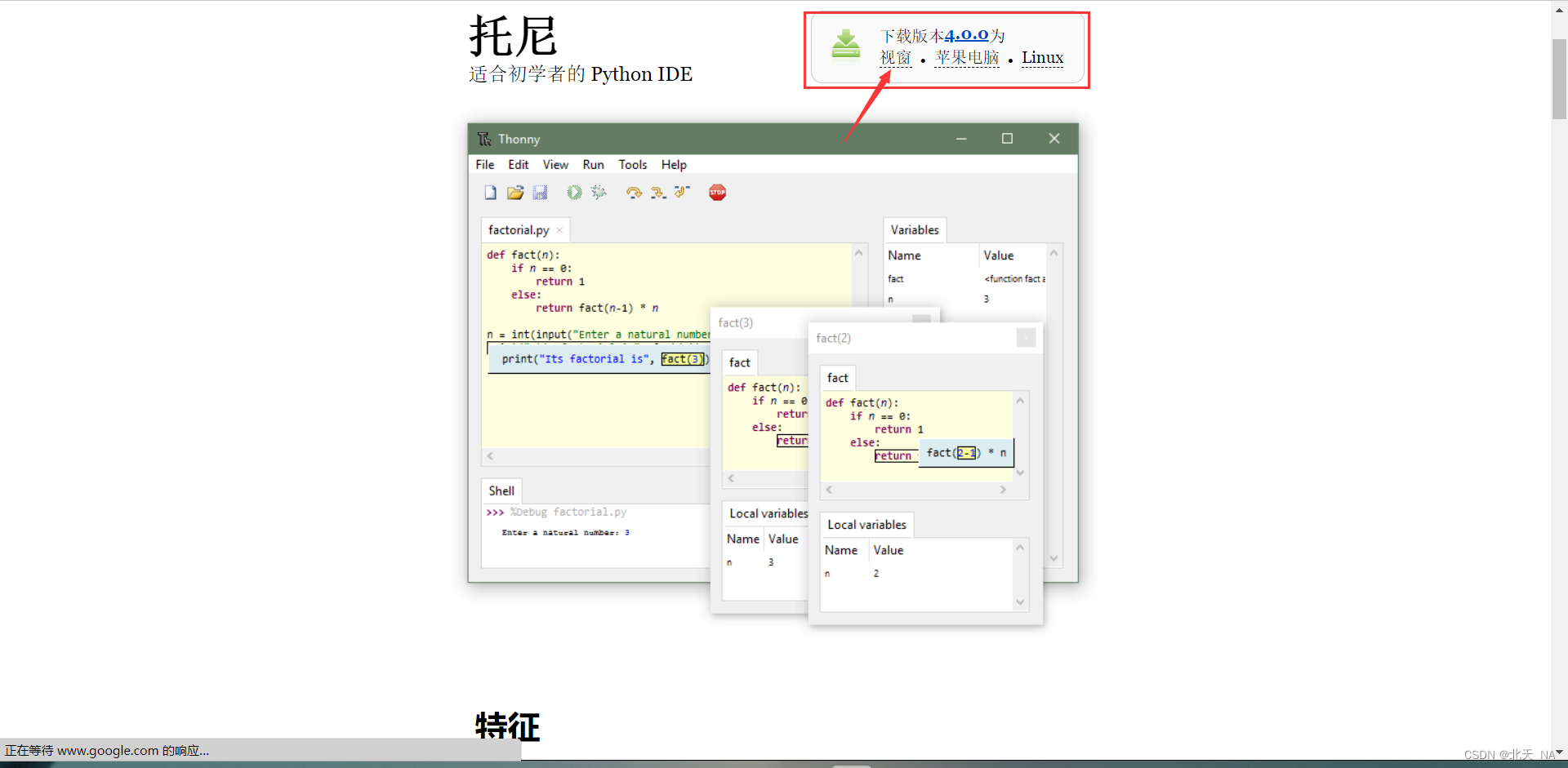This screenshot has width=1568, height=768.
Task: Click the Save floppy icon in Thonny toolbar
Action: pos(540,193)
